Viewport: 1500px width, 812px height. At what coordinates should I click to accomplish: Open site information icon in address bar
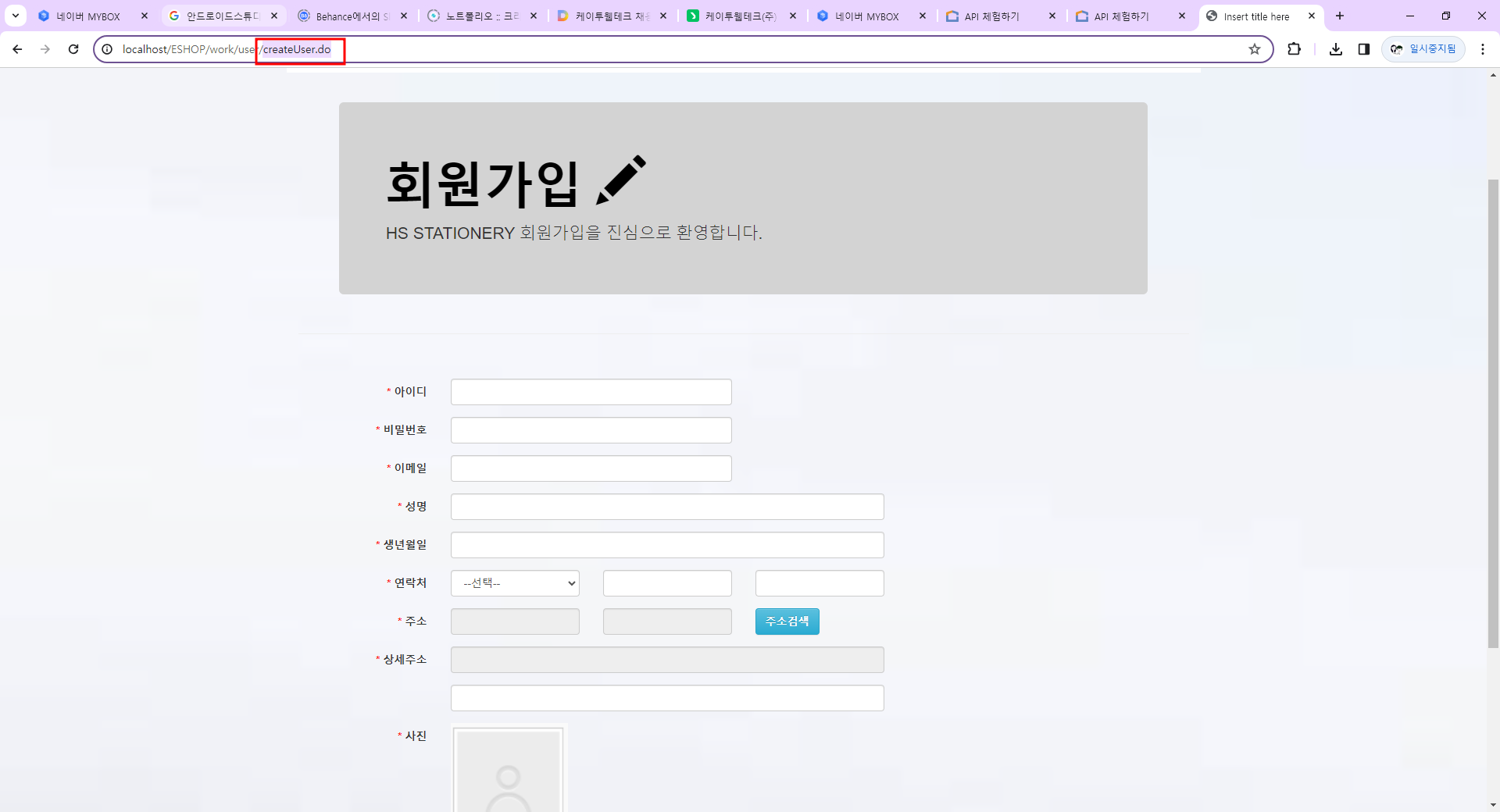(x=108, y=49)
